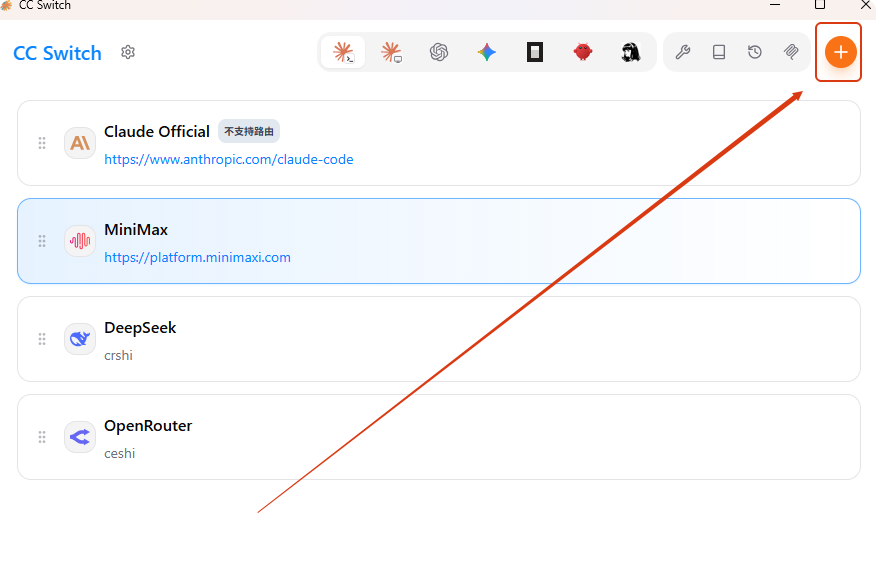Open settings via the gear icon

[128, 53]
